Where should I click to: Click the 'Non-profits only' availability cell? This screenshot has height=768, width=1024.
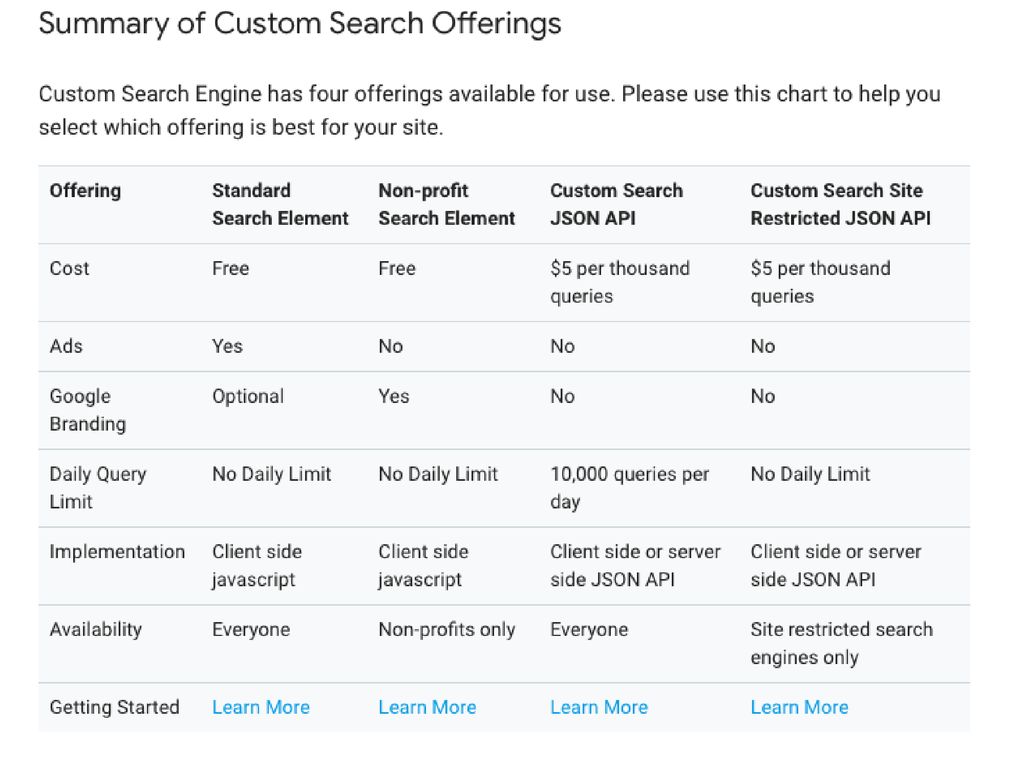pos(447,630)
